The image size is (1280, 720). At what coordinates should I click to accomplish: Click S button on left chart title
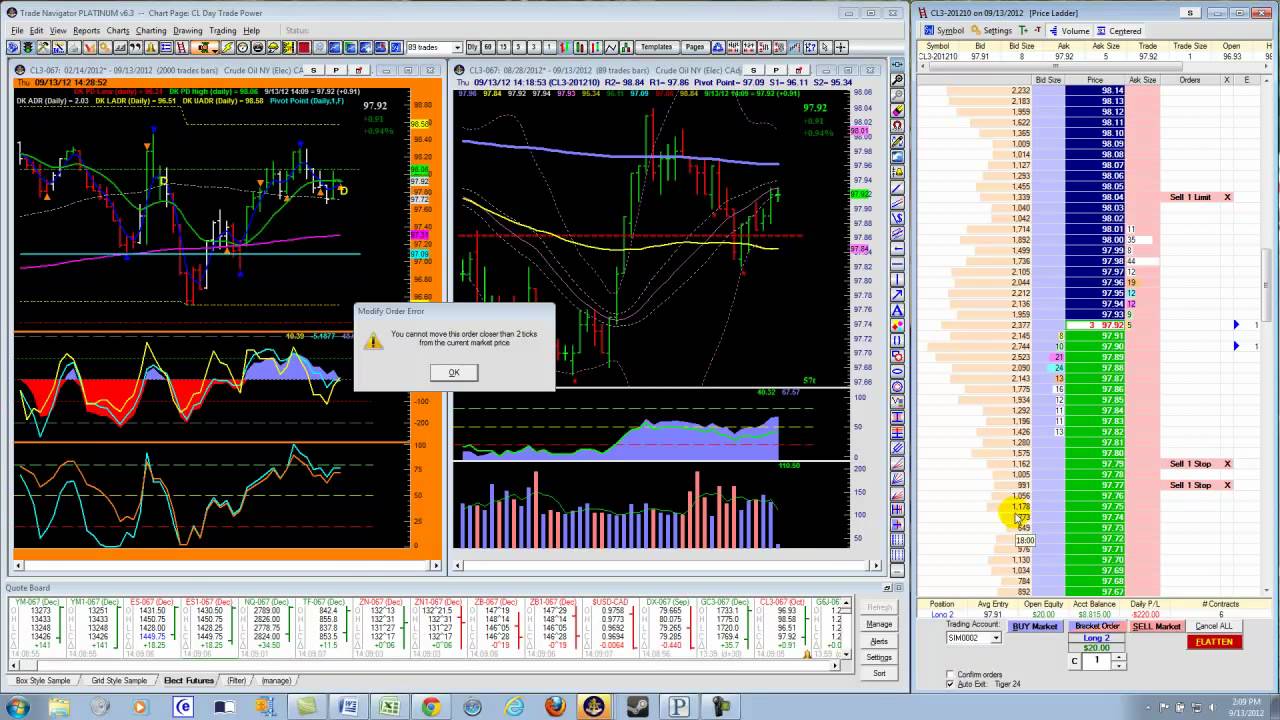[313, 70]
